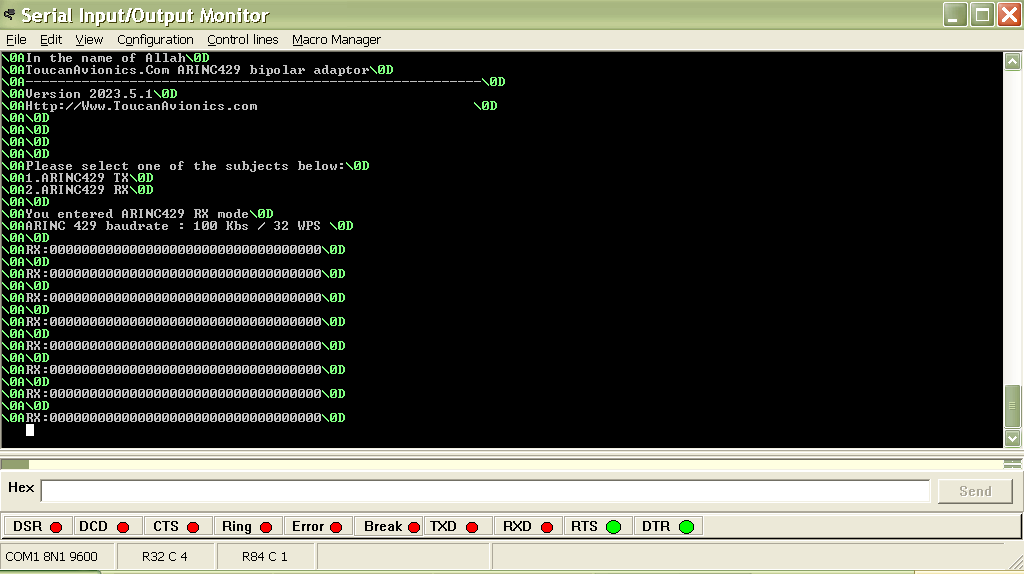
Task: Click the application icon in title bar
Action: 10,15
